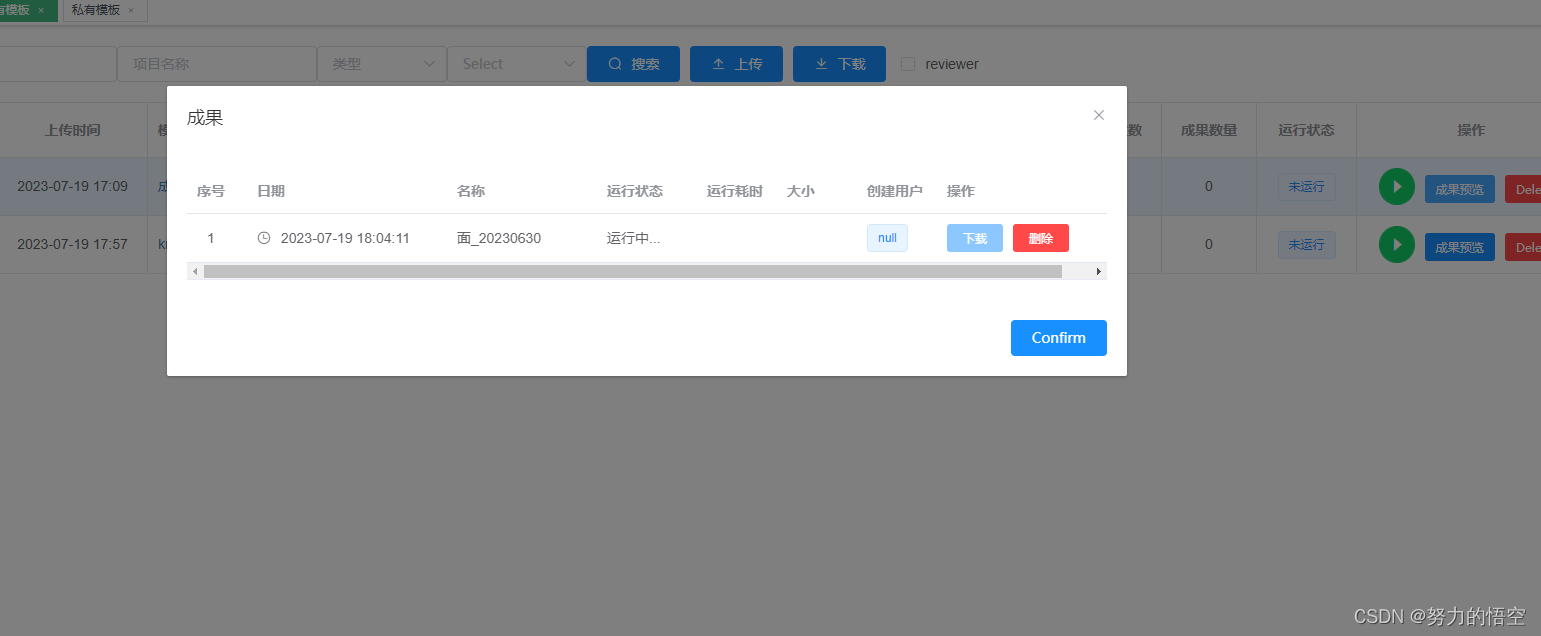Click the background 运行状态 column header
1541x636 pixels.
[1306, 130]
